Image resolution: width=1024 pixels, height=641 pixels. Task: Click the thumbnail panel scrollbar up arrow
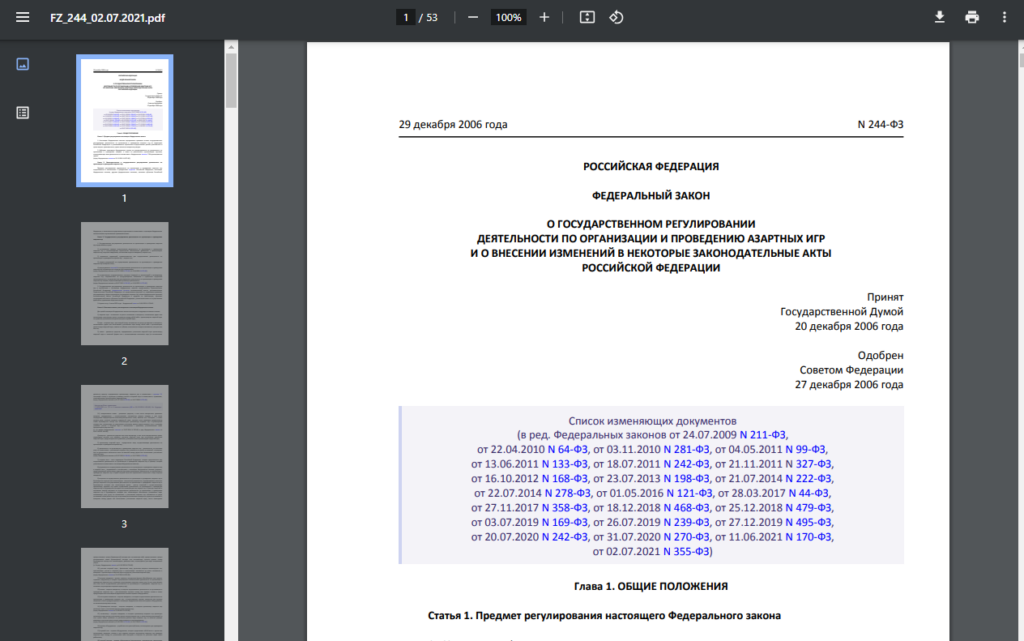[x=231, y=47]
